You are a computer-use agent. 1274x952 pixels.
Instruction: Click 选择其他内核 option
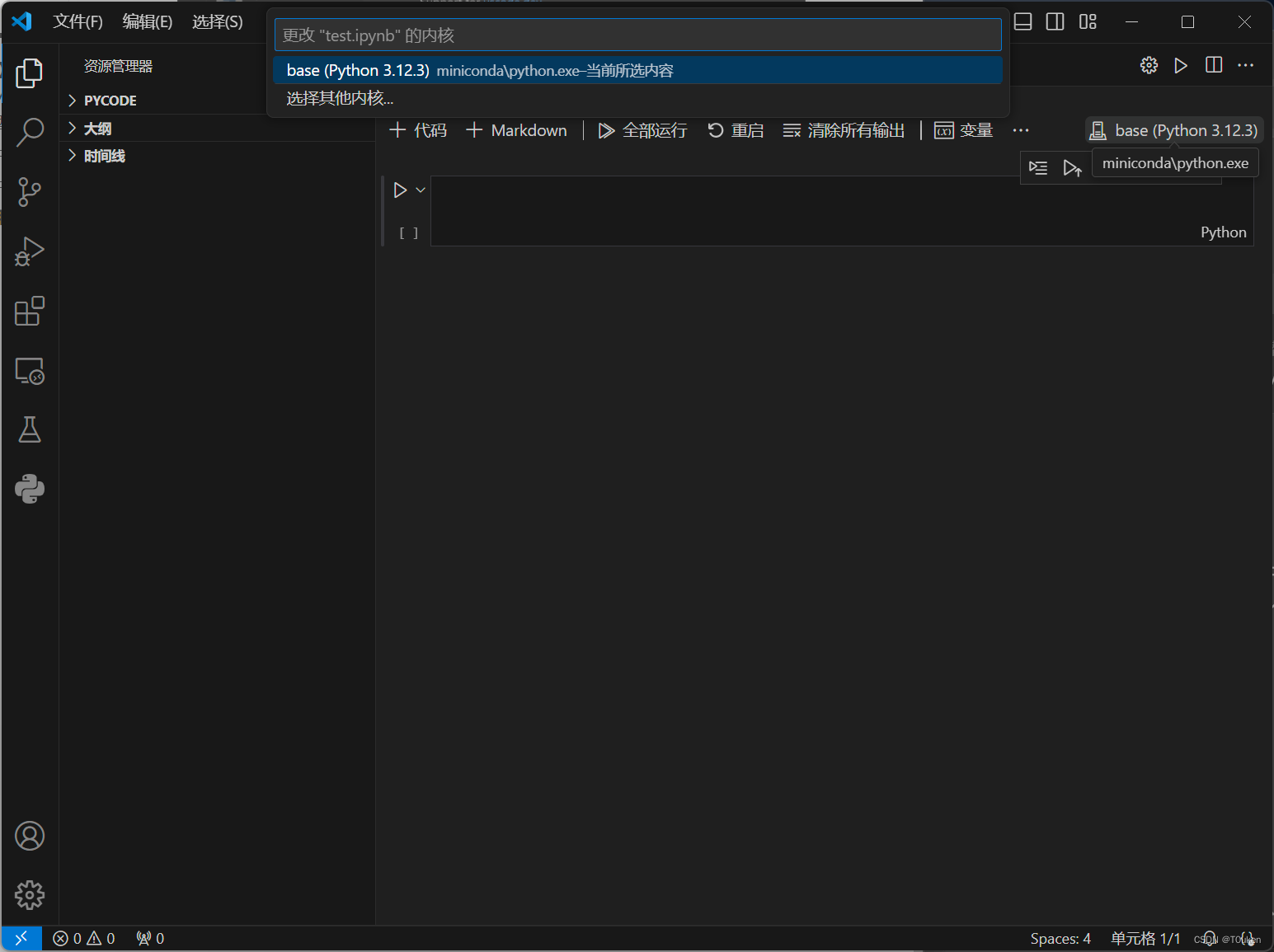(339, 98)
